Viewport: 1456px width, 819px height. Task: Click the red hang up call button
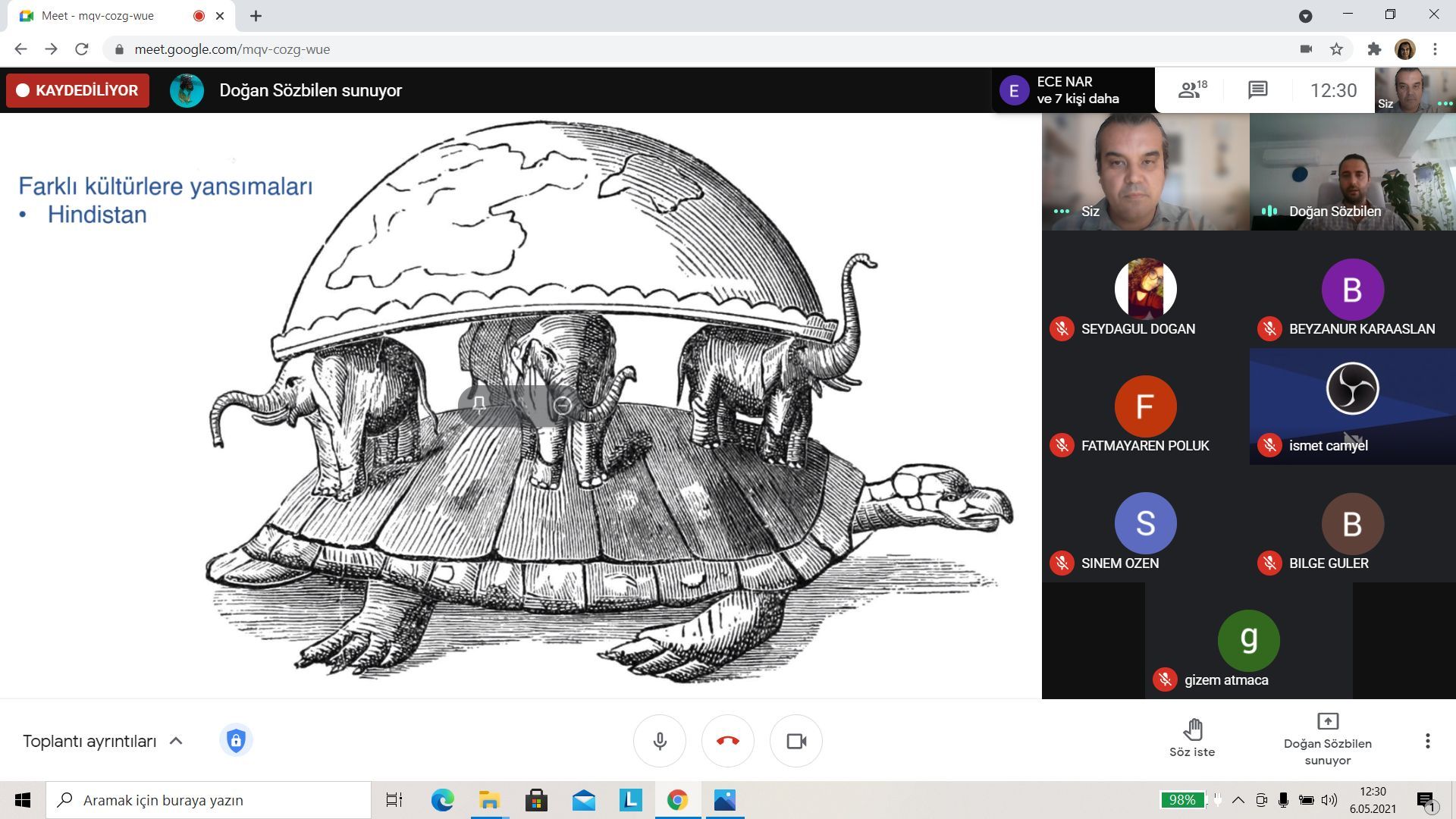pyautogui.click(x=727, y=741)
